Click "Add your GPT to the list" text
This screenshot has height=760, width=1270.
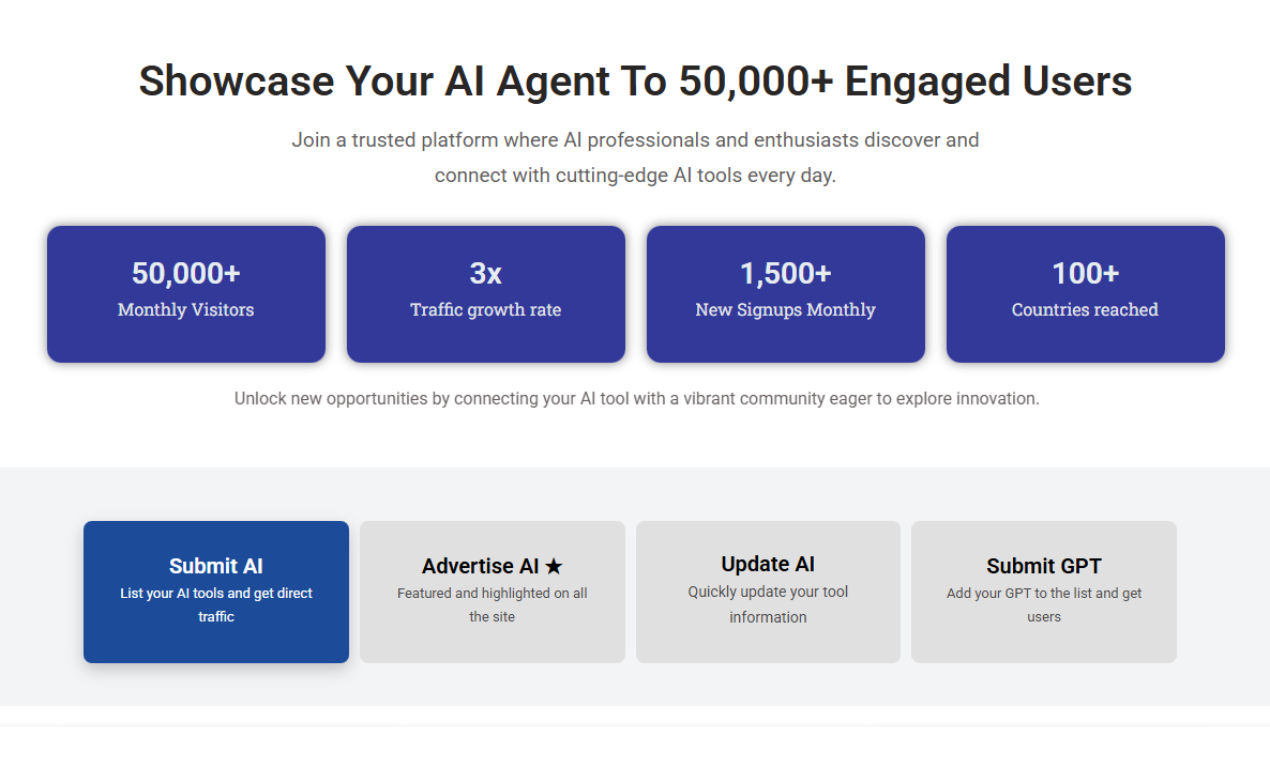tap(1044, 605)
